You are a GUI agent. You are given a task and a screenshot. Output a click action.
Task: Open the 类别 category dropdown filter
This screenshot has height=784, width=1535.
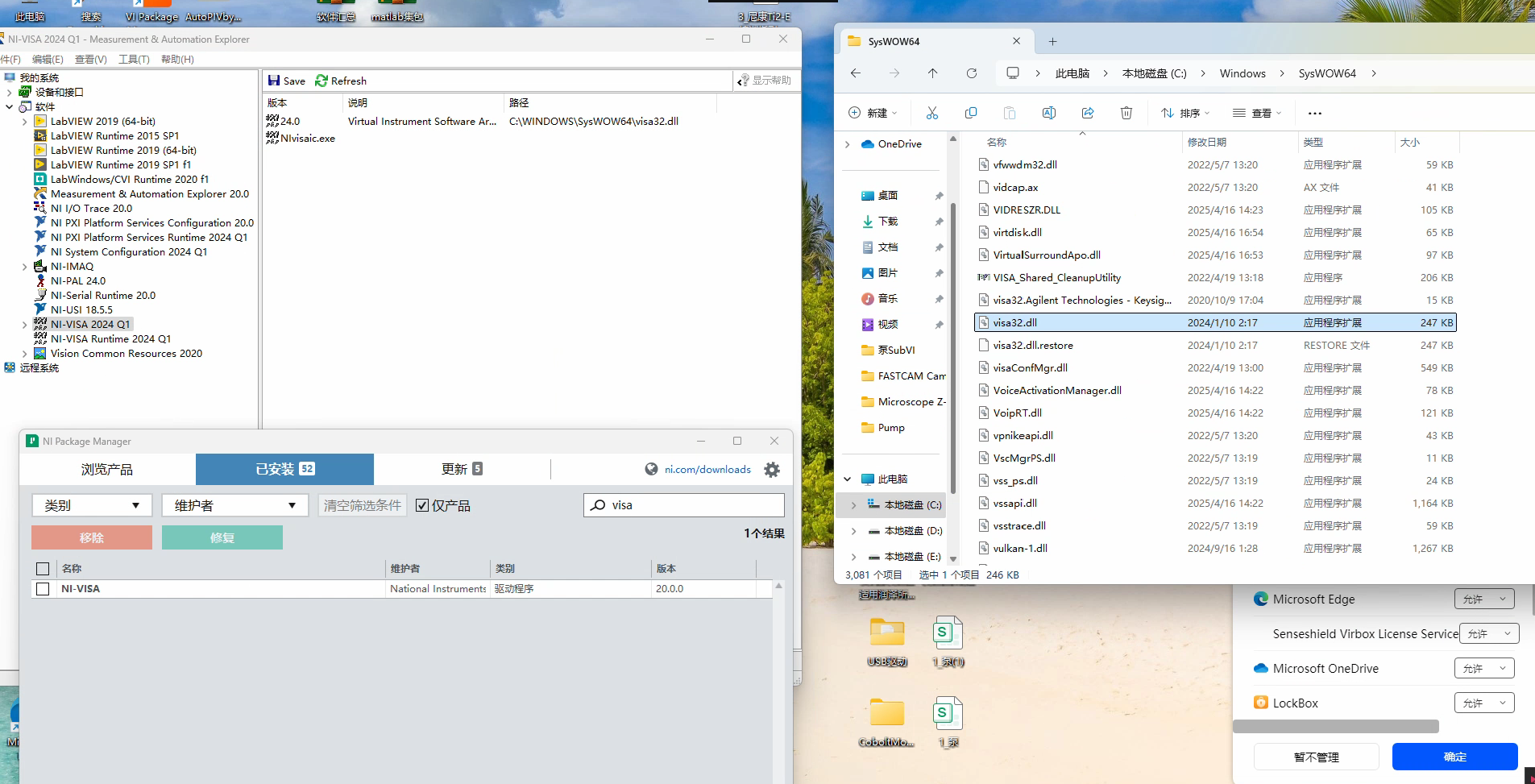pos(92,505)
